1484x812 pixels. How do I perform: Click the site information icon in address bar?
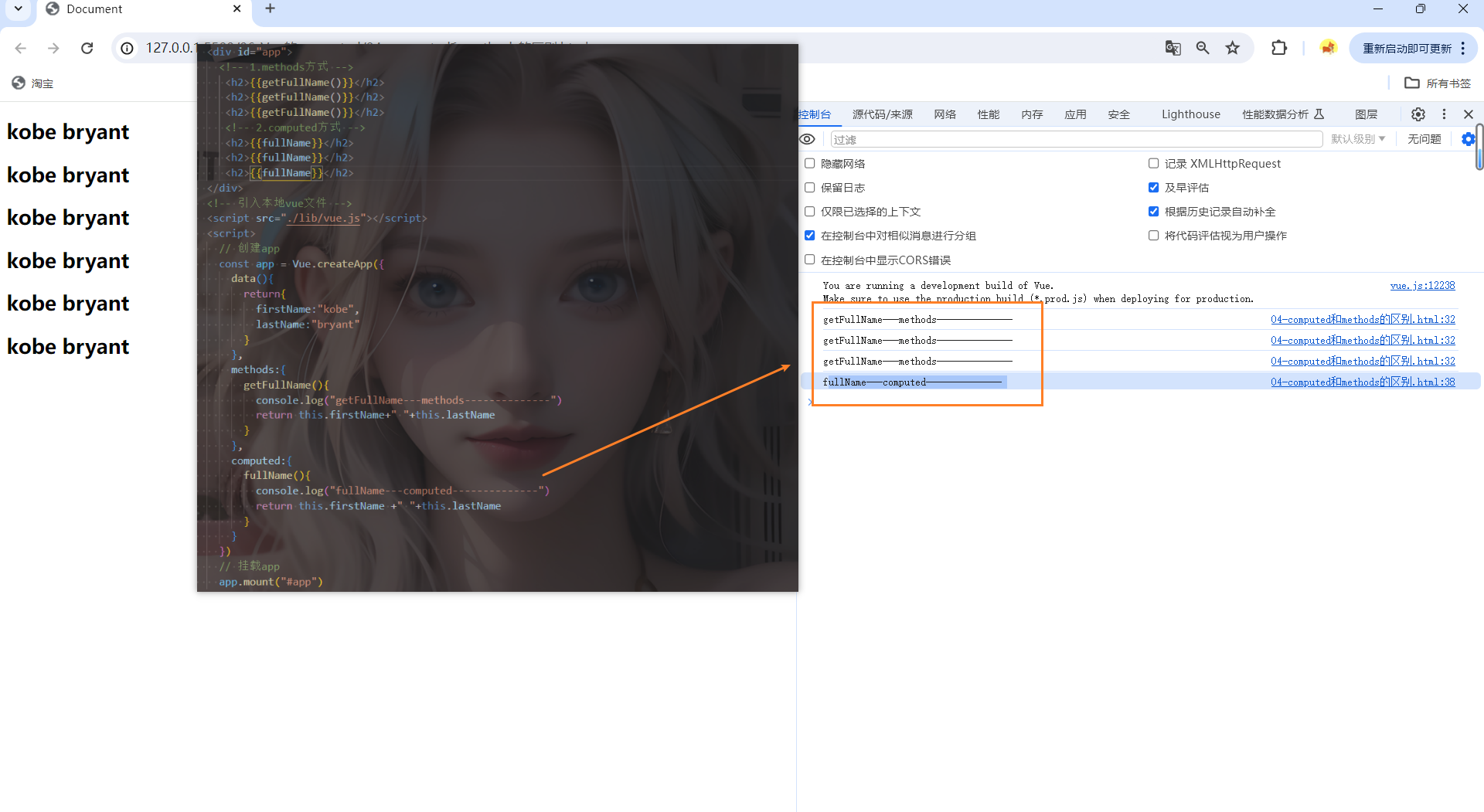point(128,48)
